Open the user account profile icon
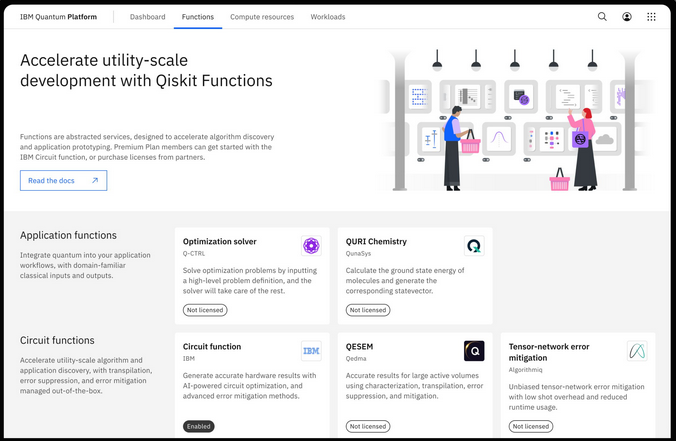 pos(627,17)
